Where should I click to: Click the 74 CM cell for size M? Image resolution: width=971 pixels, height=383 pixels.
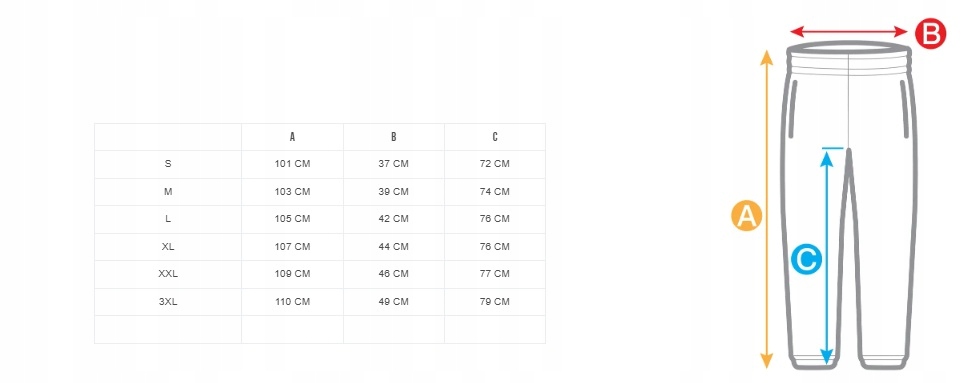tap(495, 192)
